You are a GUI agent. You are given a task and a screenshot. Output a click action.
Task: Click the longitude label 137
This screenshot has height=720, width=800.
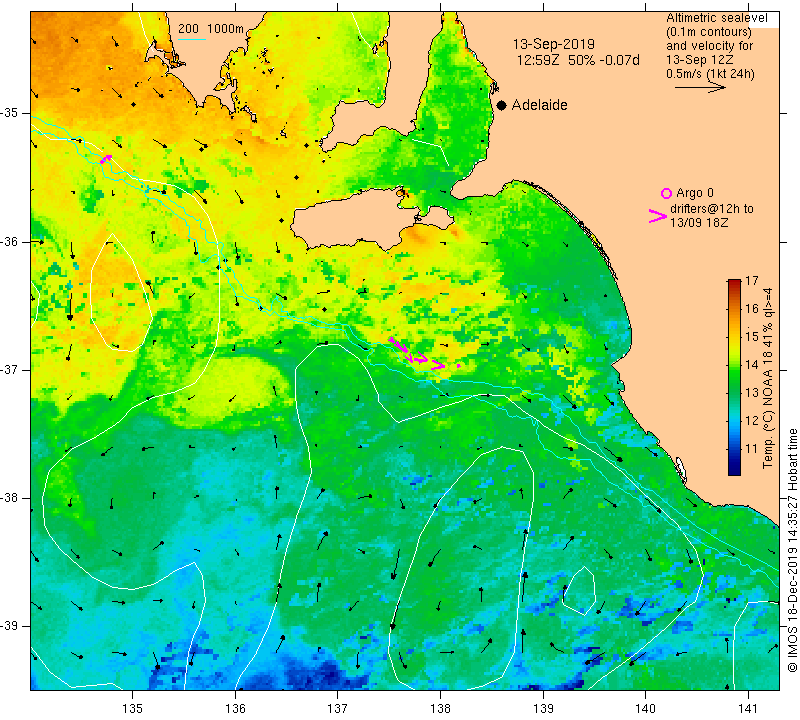pos(338,708)
